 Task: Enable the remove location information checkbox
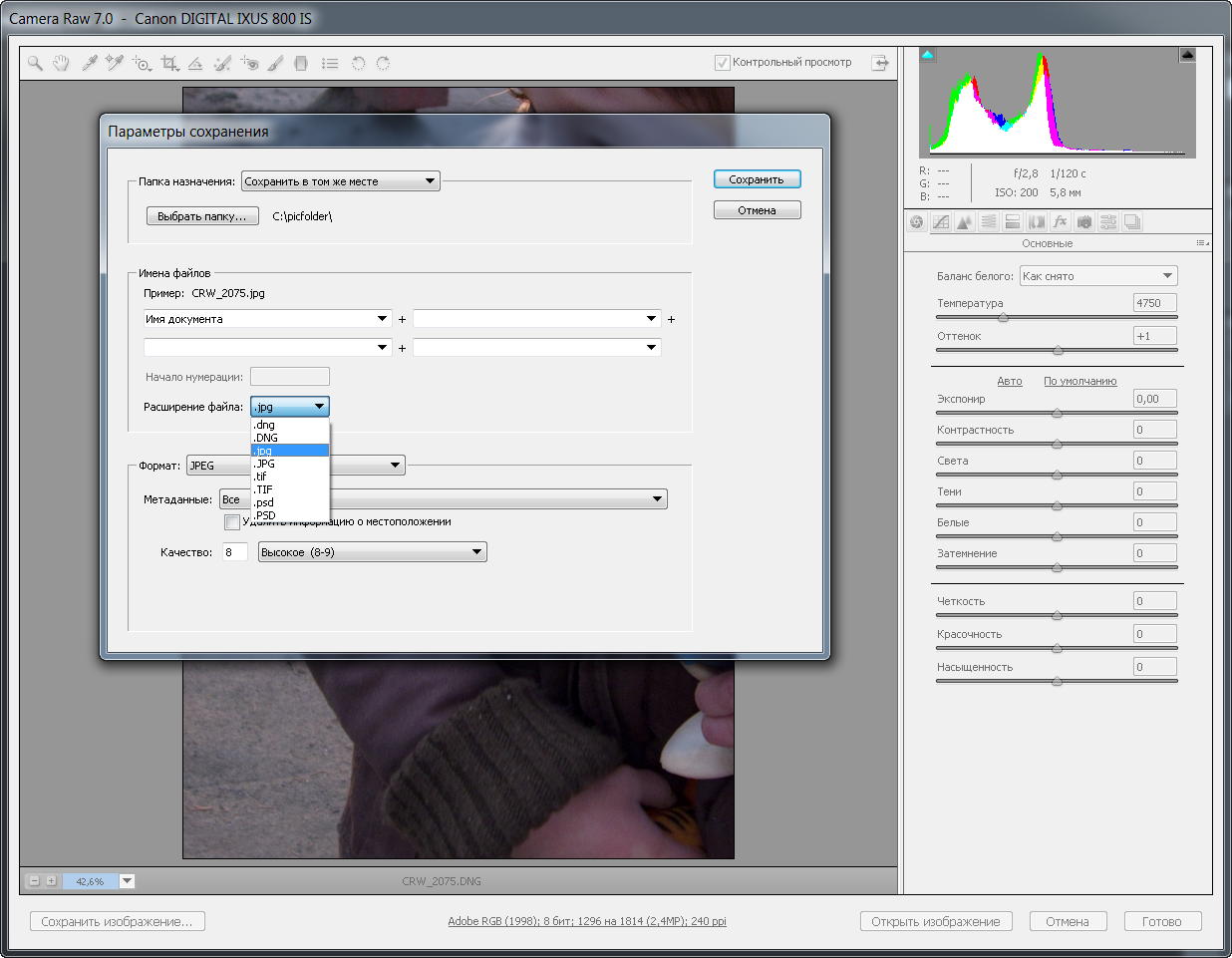click(x=232, y=522)
